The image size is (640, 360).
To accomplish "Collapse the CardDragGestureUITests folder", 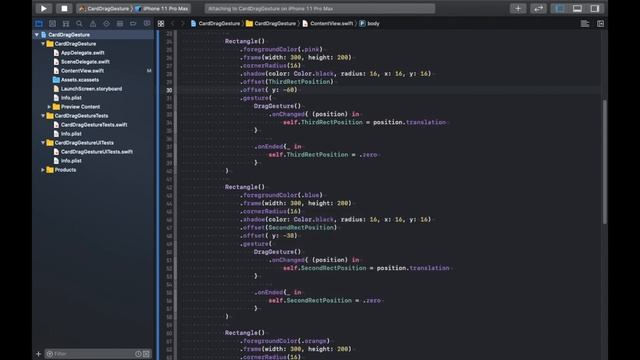I will (43, 143).
